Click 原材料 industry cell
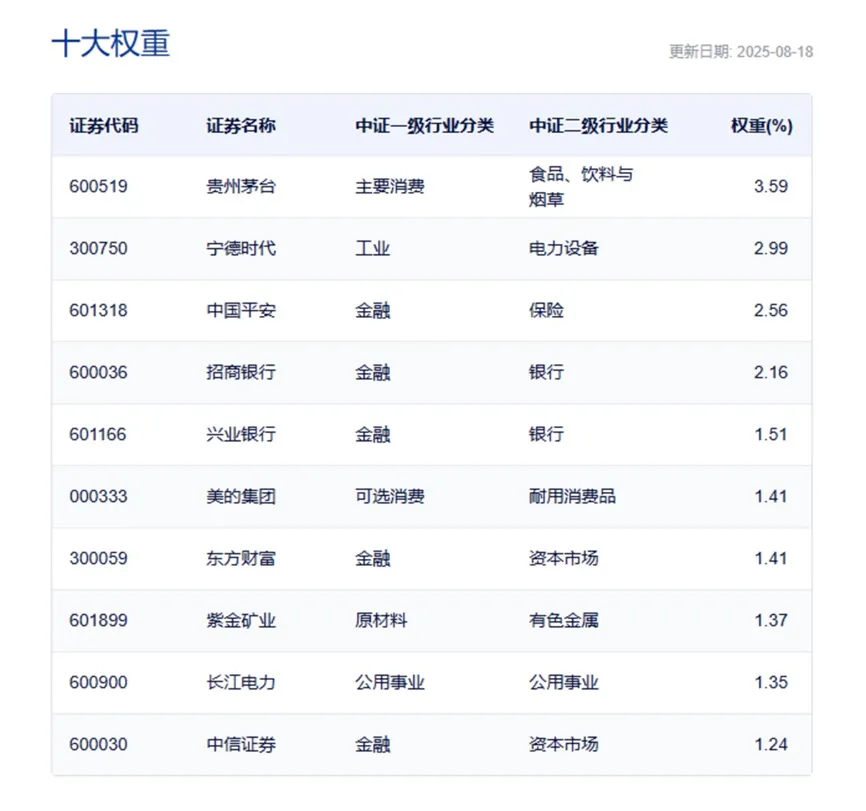Image resolution: width=866 pixels, height=811 pixels. [381, 620]
